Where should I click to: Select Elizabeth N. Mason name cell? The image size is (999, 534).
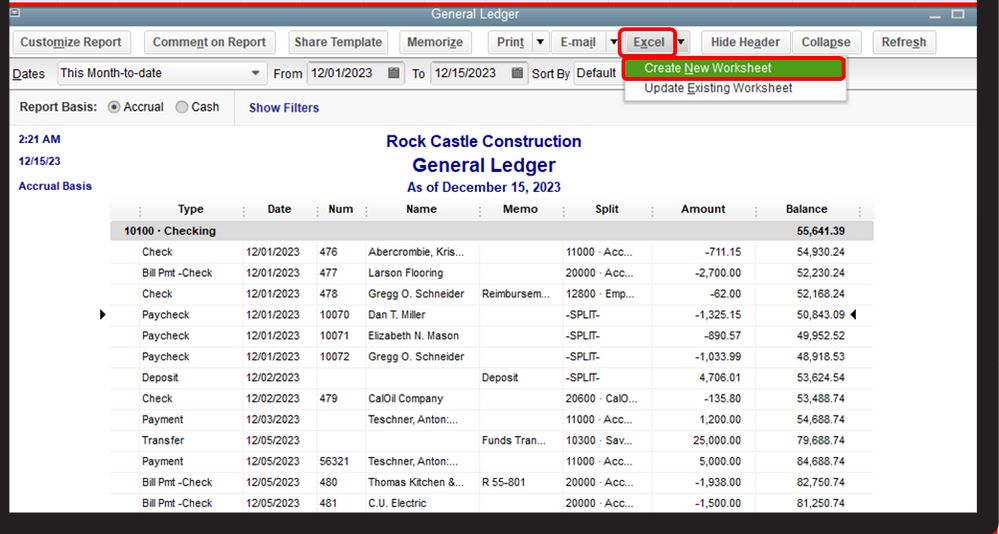coord(413,336)
